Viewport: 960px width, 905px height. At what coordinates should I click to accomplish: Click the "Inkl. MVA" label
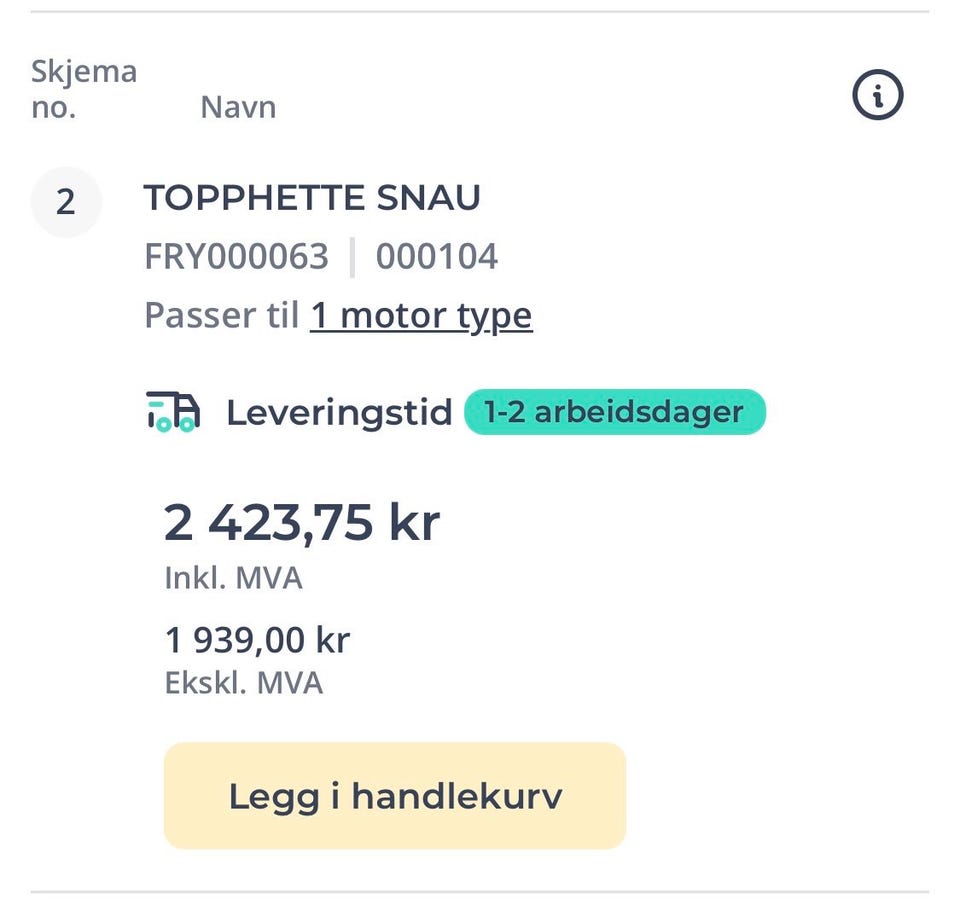(233, 578)
